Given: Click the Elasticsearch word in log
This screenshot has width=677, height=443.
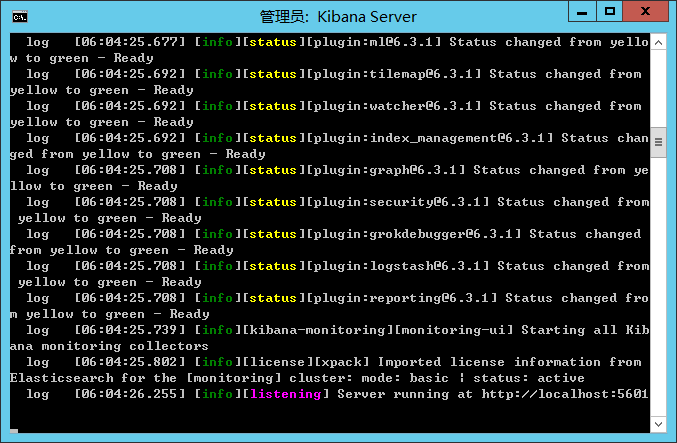Looking at the screenshot, I should [x=61, y=378].
